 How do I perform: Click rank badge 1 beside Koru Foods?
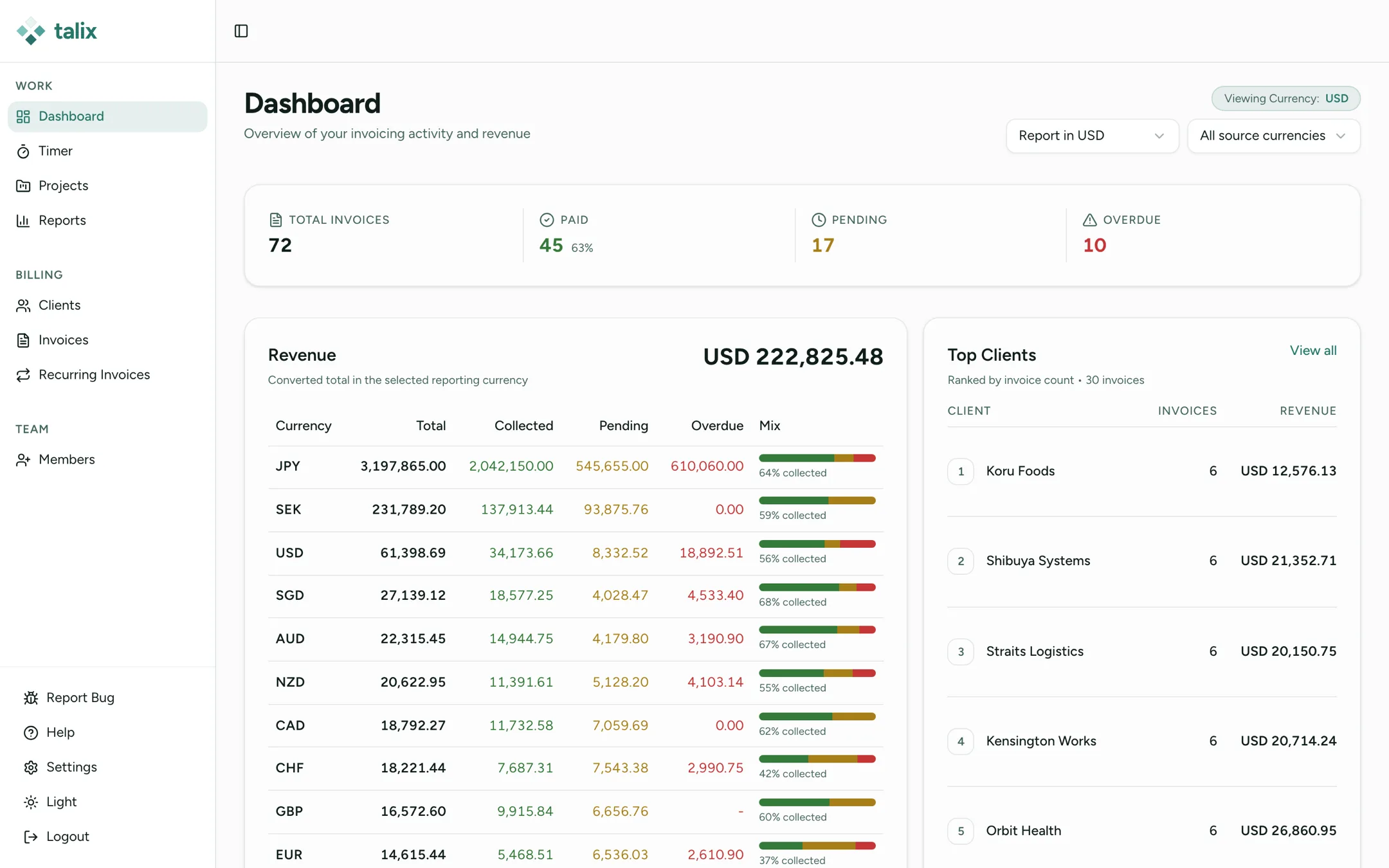click(961, 471)
